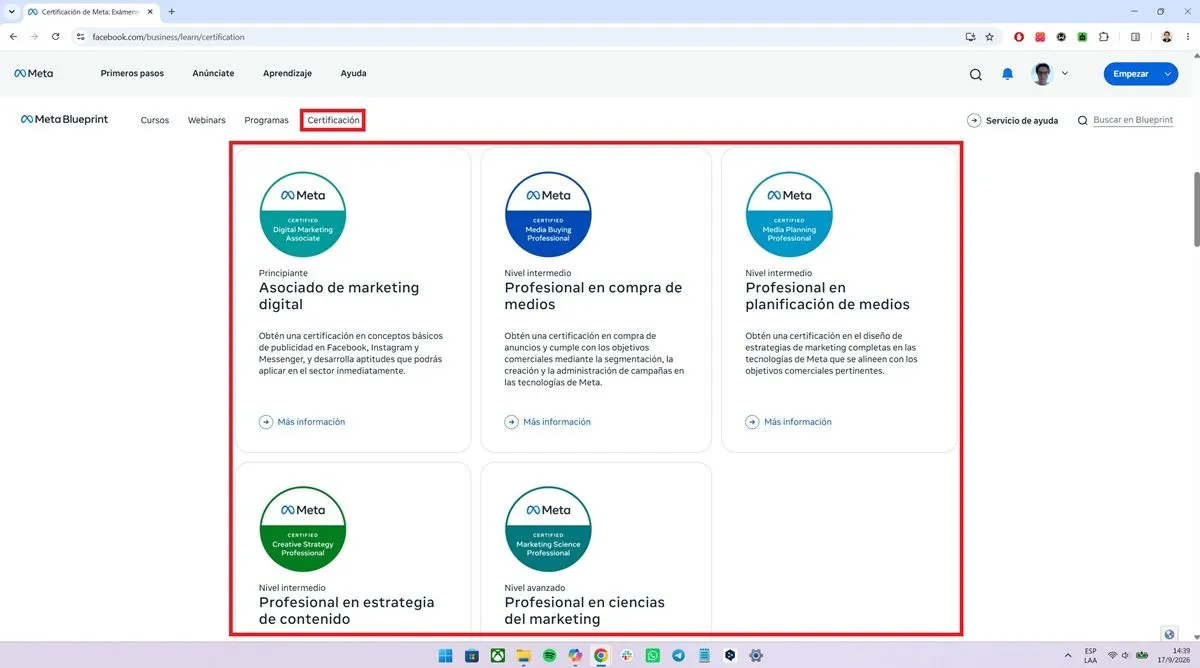Open the Ayuda menu
1200x668 pixels.
pos(353,73)
